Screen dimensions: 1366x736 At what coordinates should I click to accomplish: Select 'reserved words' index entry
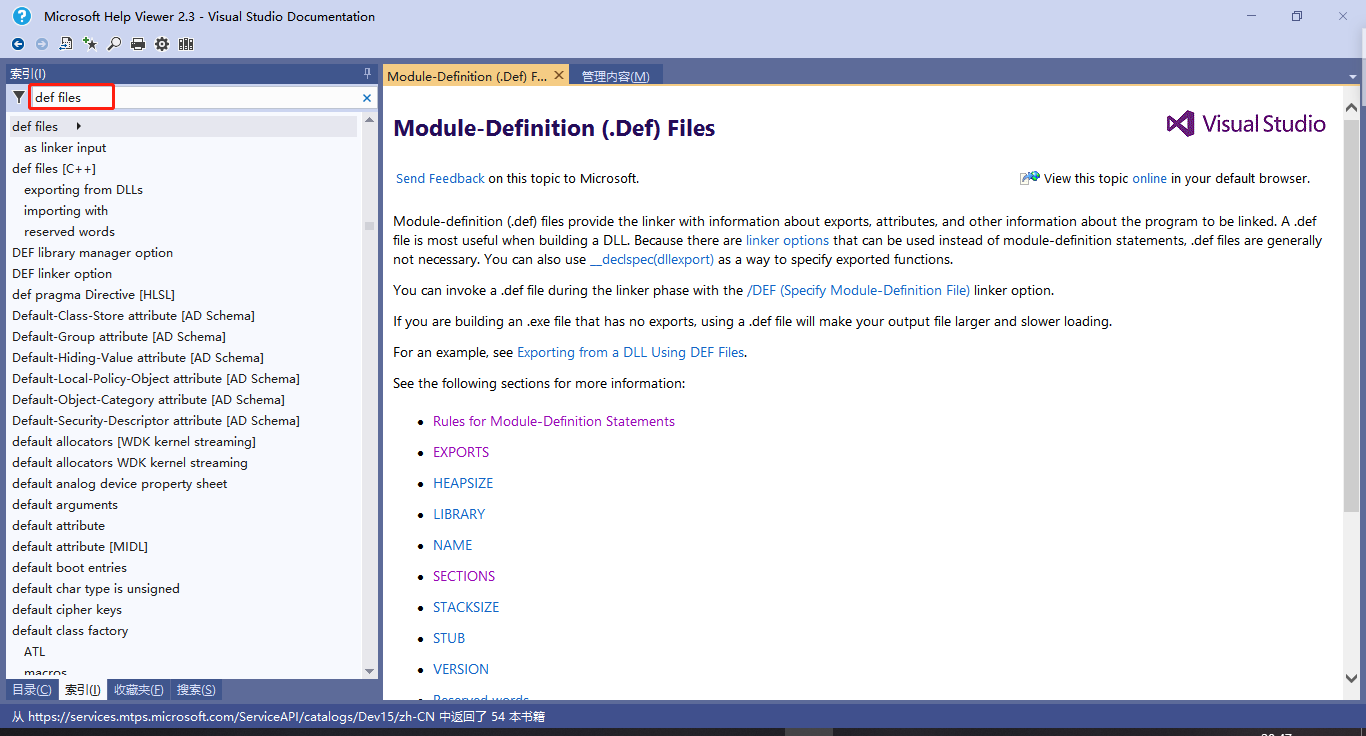(x=69, y=231)
